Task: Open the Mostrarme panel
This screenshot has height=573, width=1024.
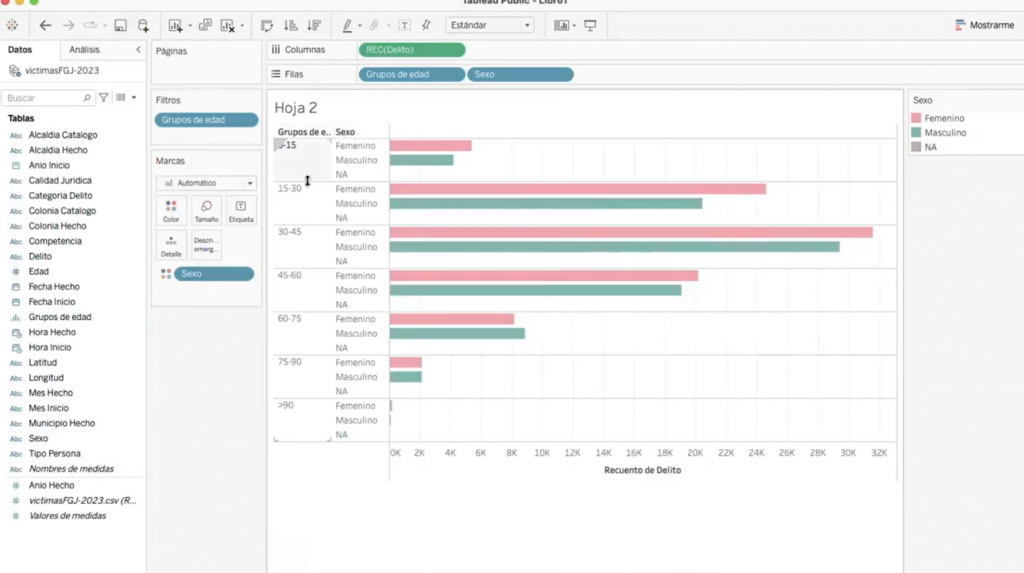Action: [x=985, y=25]
